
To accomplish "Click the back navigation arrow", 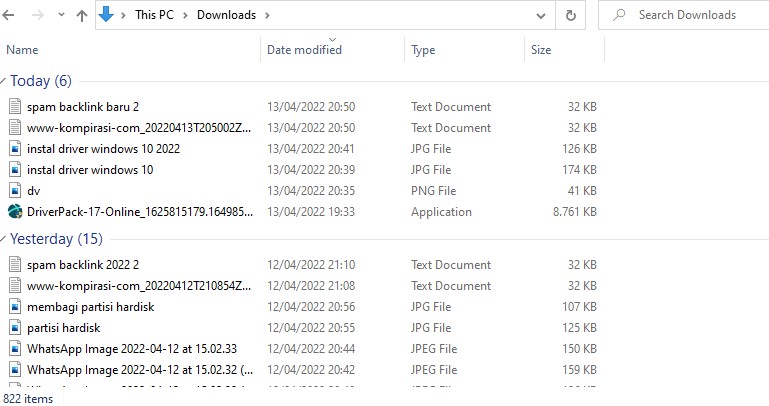I will (x=11, y=16).
